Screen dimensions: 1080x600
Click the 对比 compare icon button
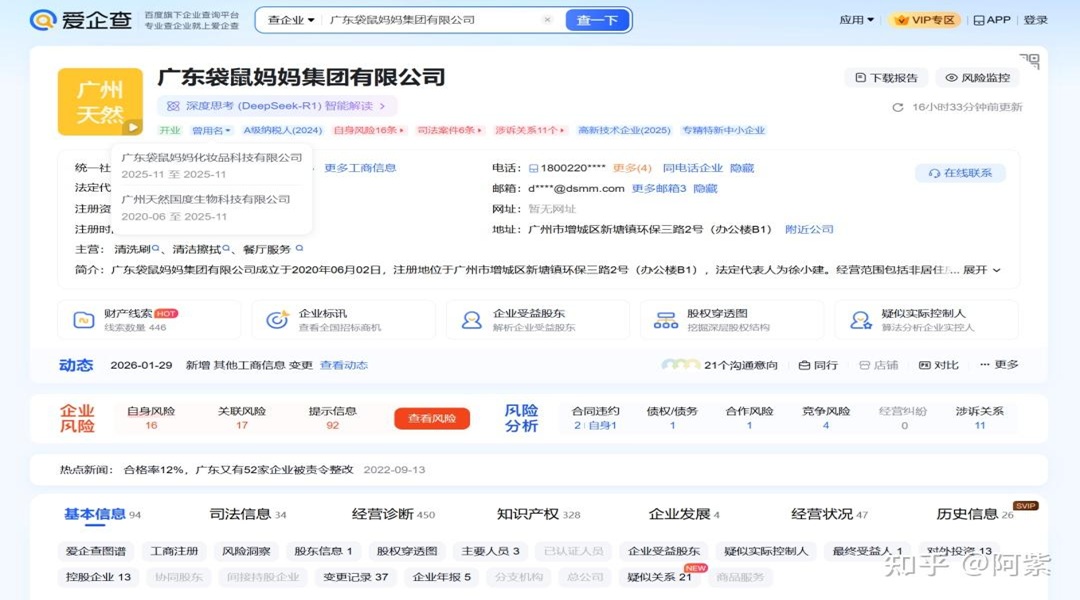(939, 365)
